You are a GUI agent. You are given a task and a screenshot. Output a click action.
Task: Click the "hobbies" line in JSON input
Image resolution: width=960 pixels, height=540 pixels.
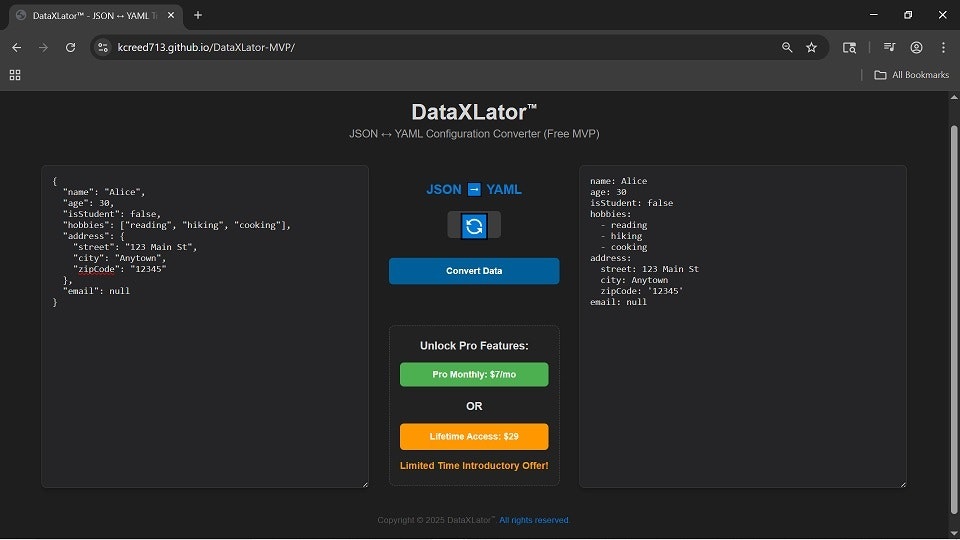pos(176,225)
